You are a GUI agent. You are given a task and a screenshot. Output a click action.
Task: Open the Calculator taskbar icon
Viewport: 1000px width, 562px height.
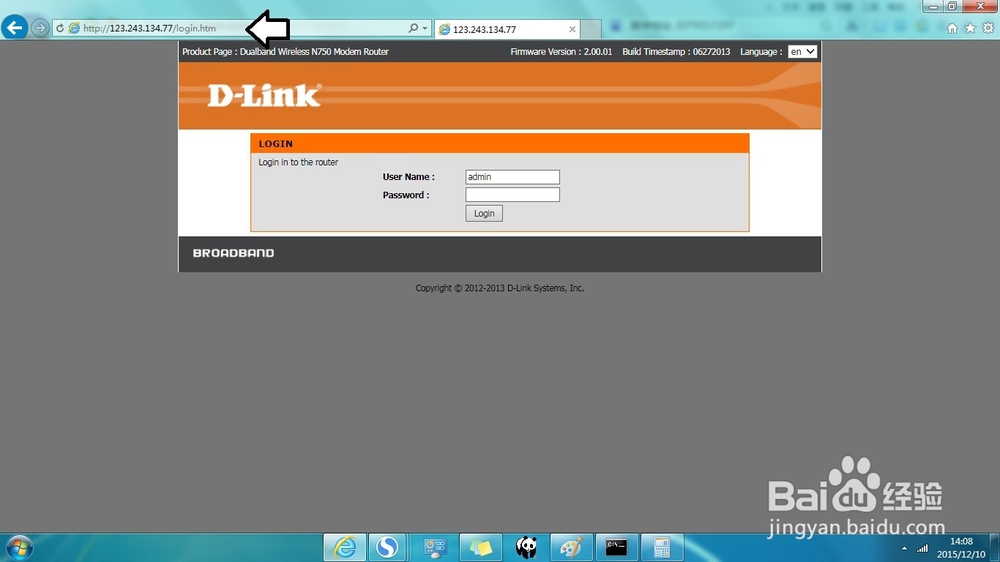point(662,547)
